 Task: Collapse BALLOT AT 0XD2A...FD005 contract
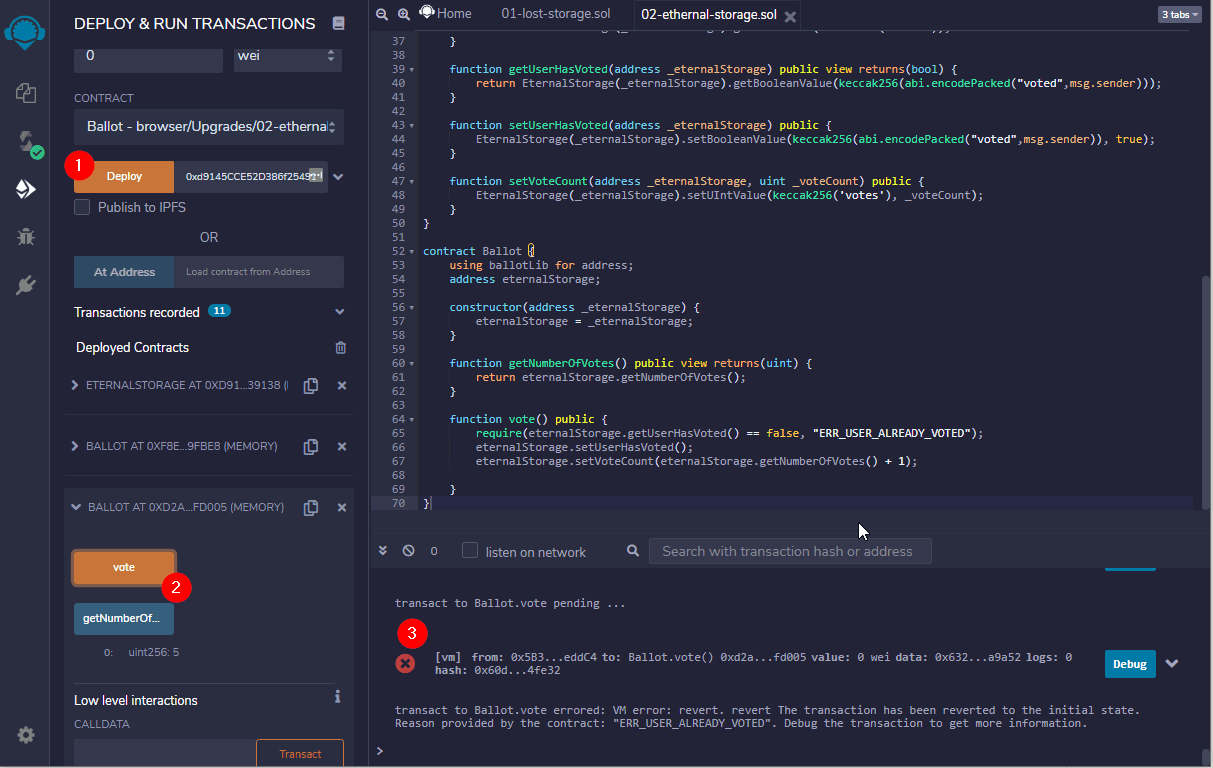[76, 507]
